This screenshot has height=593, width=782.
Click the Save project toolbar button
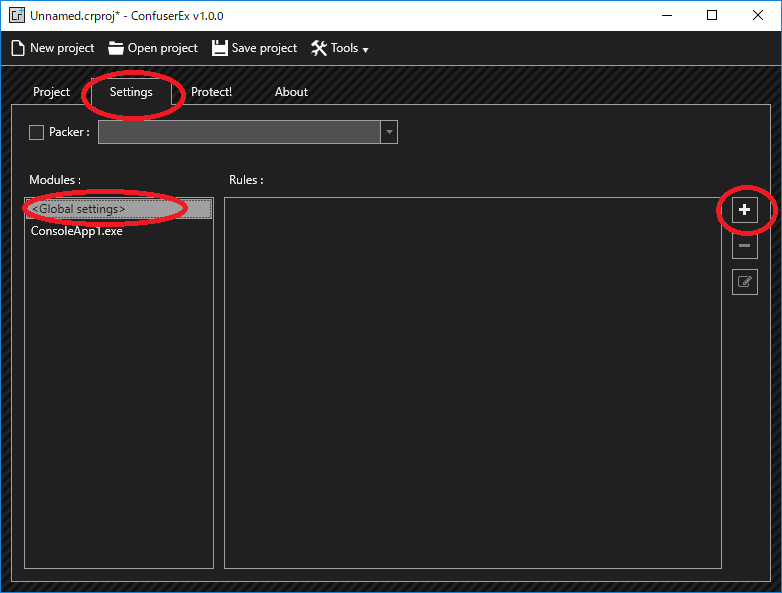(254, 48)
